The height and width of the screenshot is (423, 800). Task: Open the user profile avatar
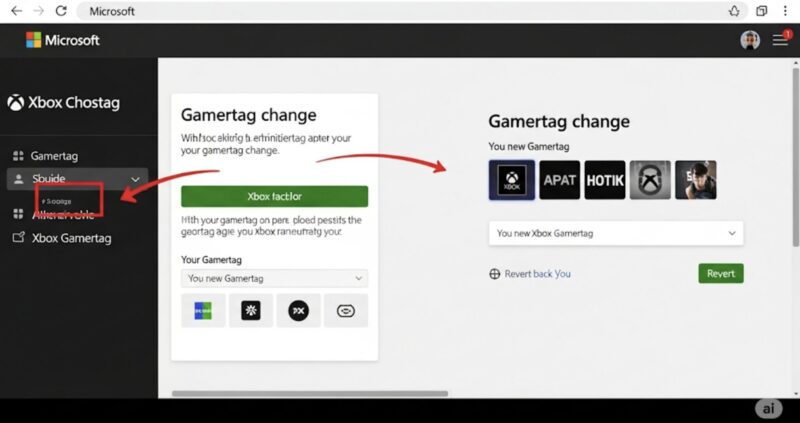pos(750,40)
